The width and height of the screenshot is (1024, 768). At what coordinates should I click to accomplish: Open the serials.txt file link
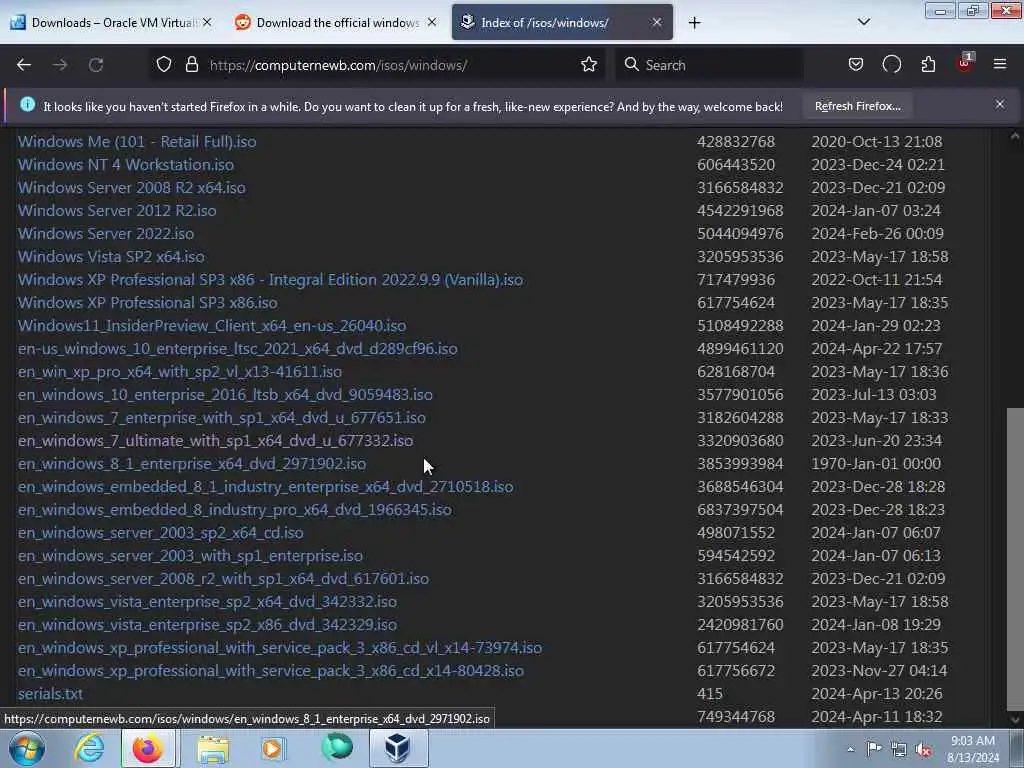(x=50, y=694)
